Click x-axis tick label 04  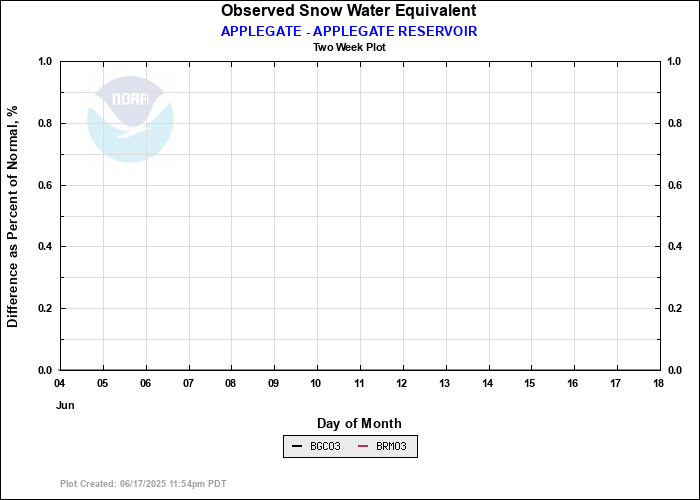click(59, 383)
